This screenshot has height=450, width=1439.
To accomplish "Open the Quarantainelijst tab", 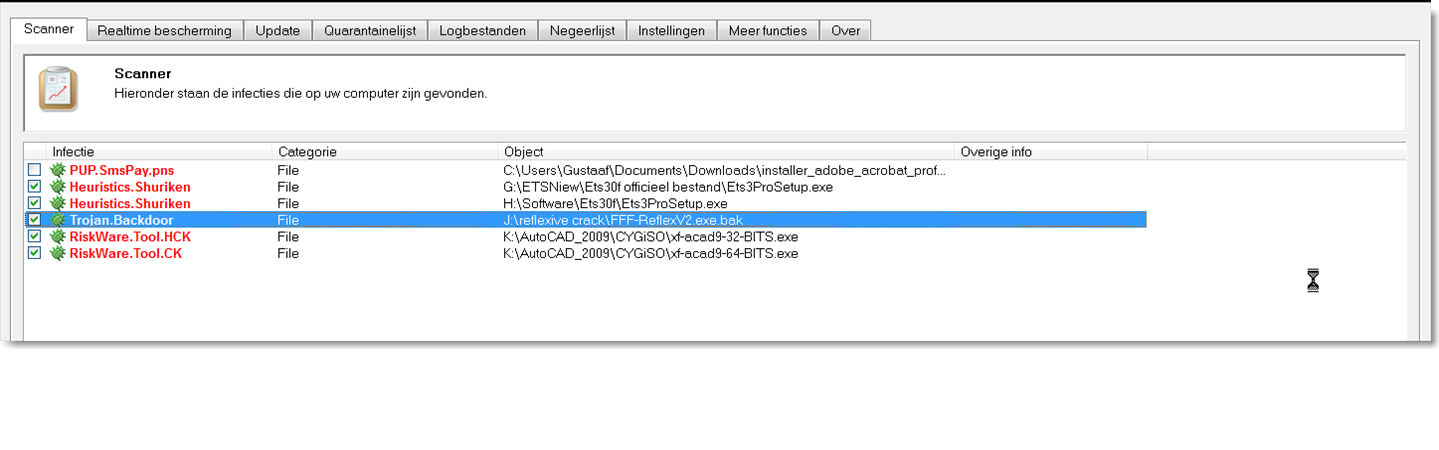I will [370, 31].
